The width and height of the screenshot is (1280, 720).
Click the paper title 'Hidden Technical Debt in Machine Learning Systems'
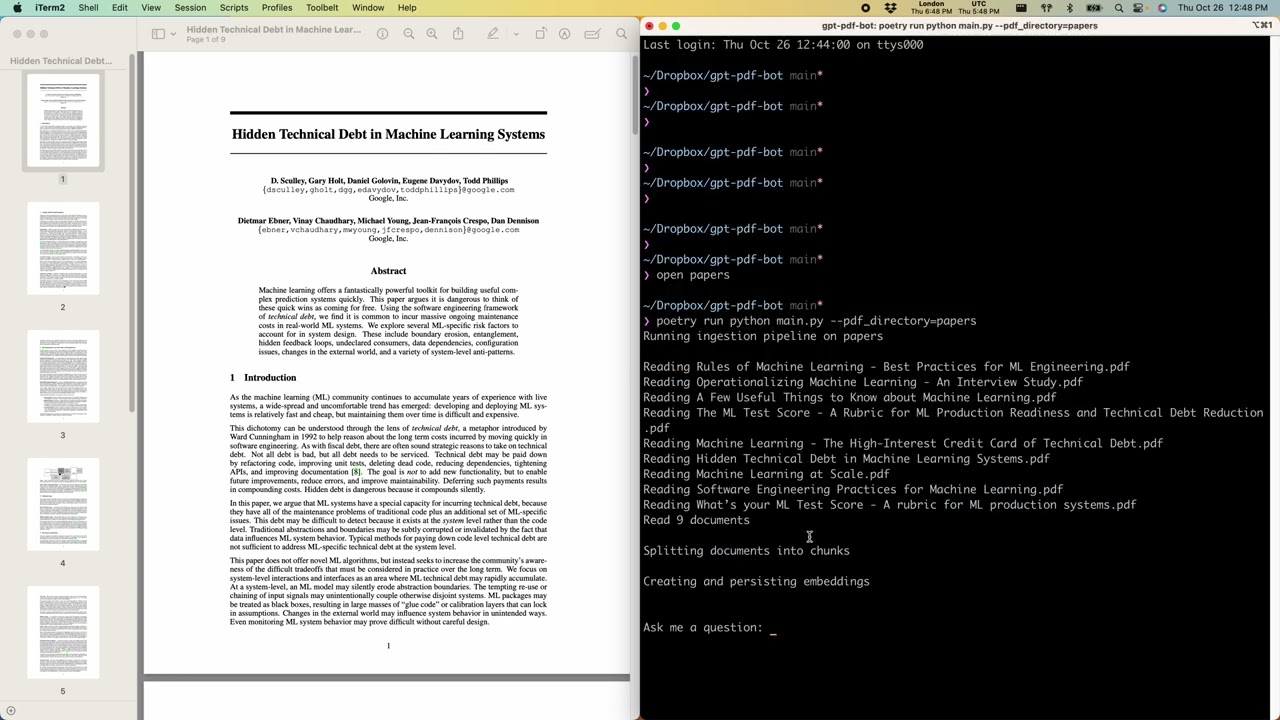388,134
